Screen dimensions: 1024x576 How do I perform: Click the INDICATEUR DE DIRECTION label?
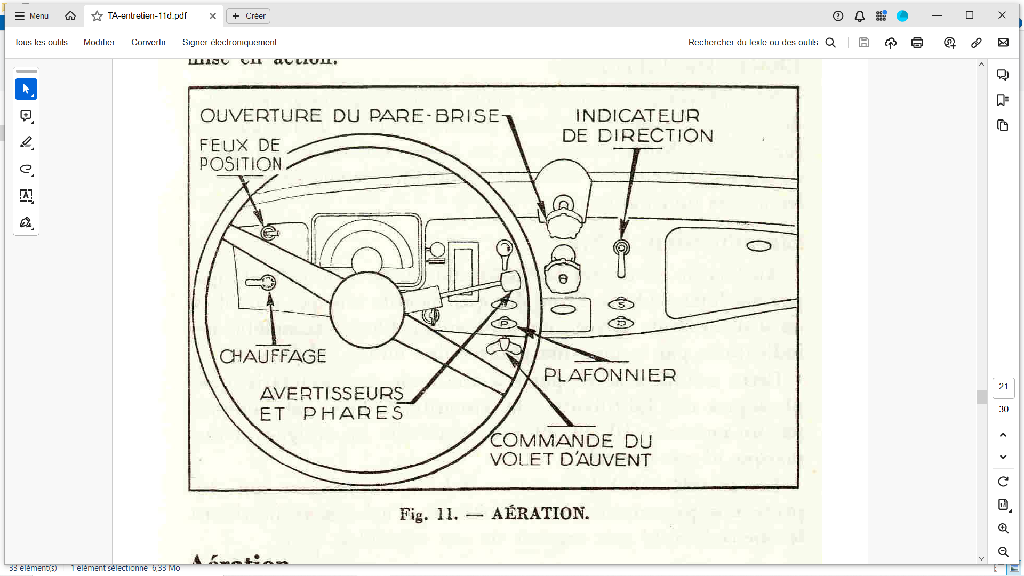(x=638, y=125)
